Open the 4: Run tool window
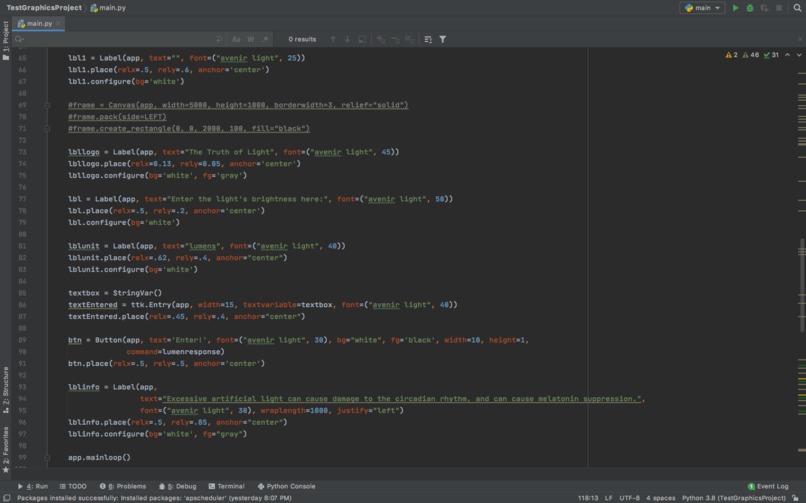The width and height of the screenshot is (806, 503). coord(33,486)
